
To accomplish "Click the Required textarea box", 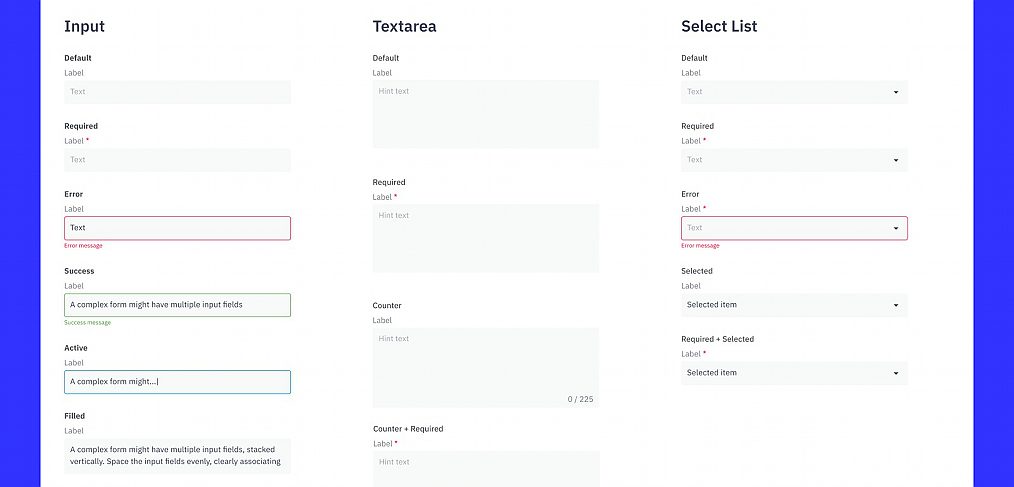I will tap(486, 238).
